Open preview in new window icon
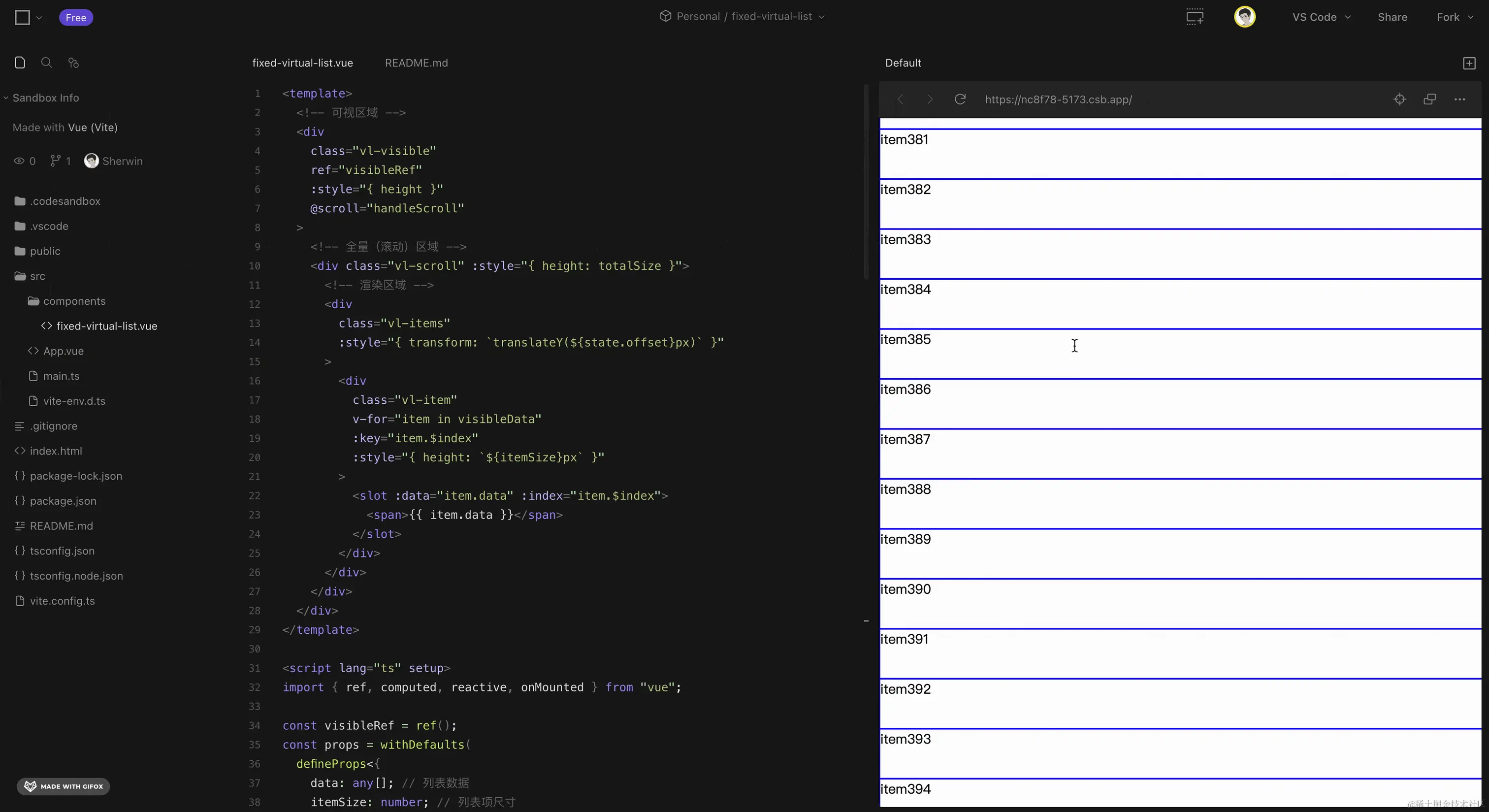The height and width of the screenshot is (812, 1489). pos(1429,99)
